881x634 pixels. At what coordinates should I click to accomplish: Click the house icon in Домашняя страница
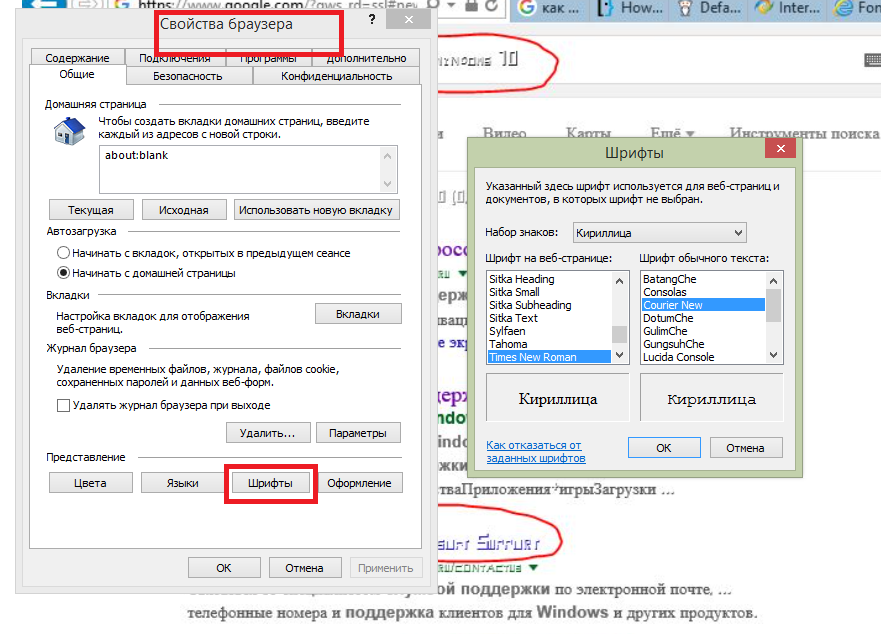[x=69, y=130]
